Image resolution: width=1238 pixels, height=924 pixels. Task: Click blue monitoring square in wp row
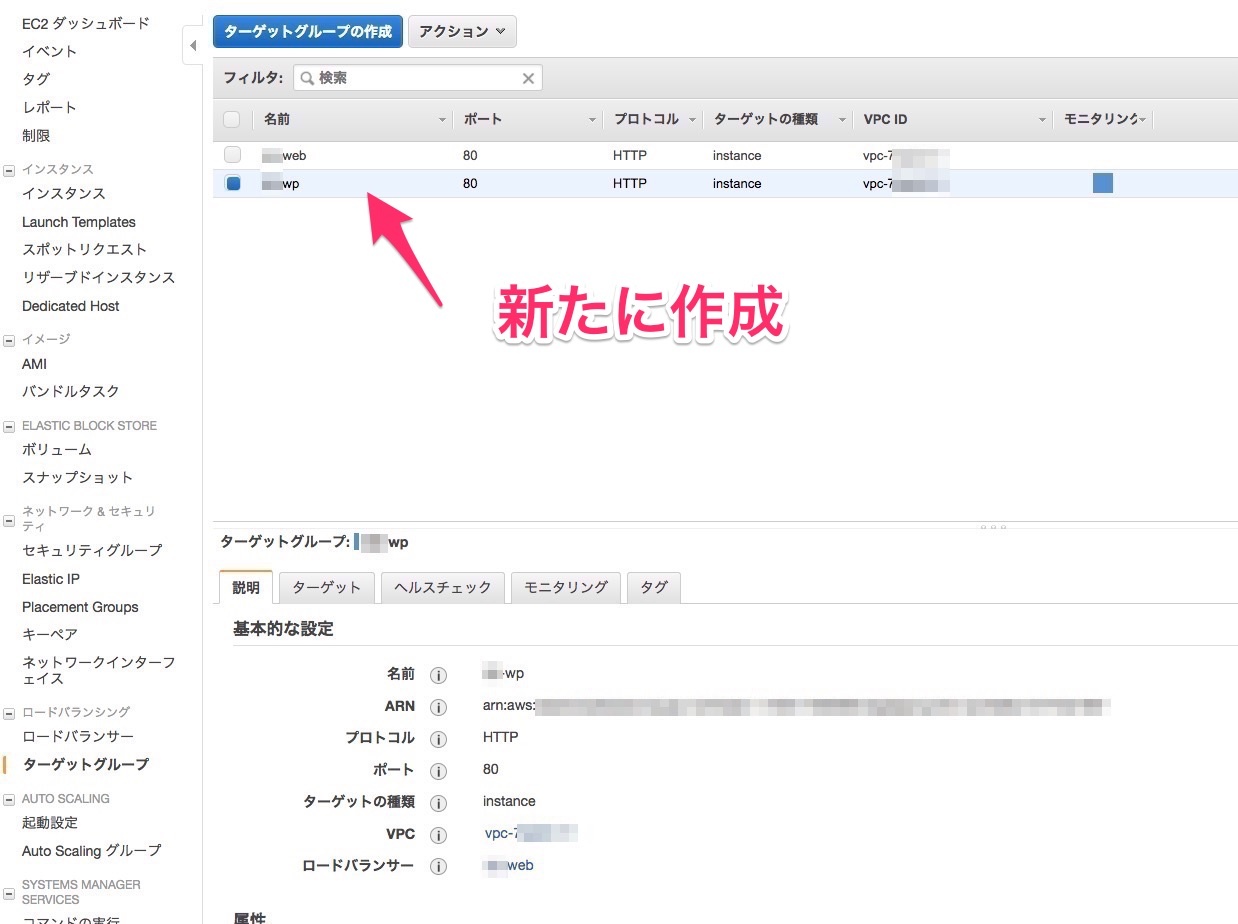click(1103, 183)
